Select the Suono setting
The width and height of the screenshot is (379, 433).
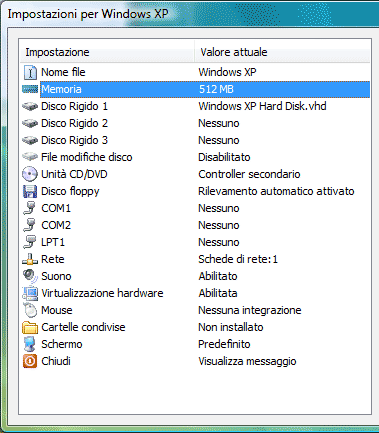[56, 276]
